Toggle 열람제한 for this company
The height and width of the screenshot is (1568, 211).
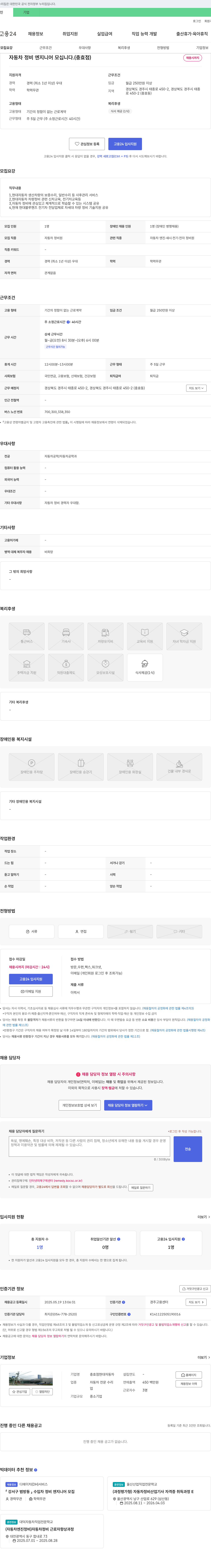[x=43, y=1391]
